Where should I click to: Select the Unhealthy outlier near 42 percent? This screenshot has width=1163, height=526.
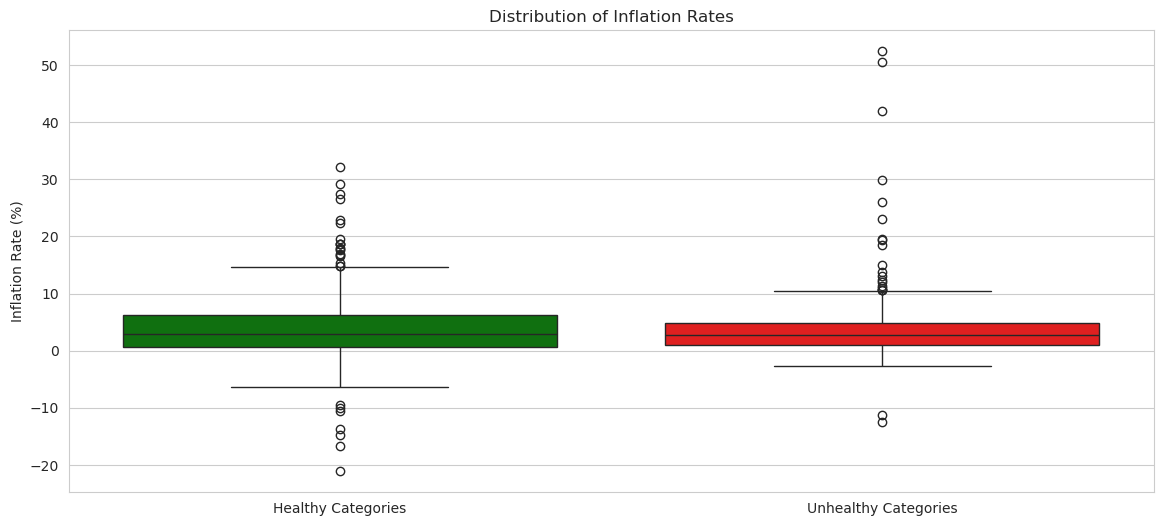click(882, 111)
